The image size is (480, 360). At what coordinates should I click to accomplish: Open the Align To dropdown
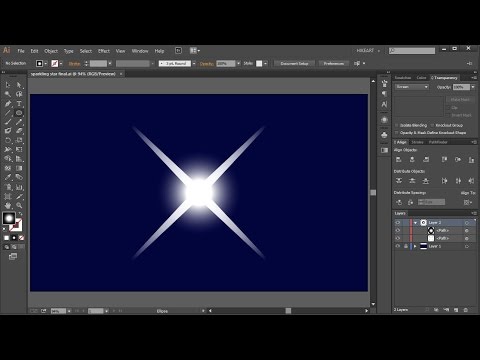click(468, 202)
